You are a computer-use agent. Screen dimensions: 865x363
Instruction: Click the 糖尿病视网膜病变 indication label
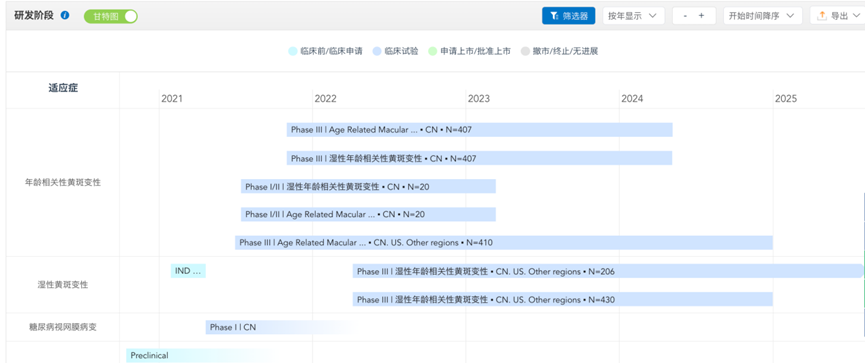pos(63,327)
